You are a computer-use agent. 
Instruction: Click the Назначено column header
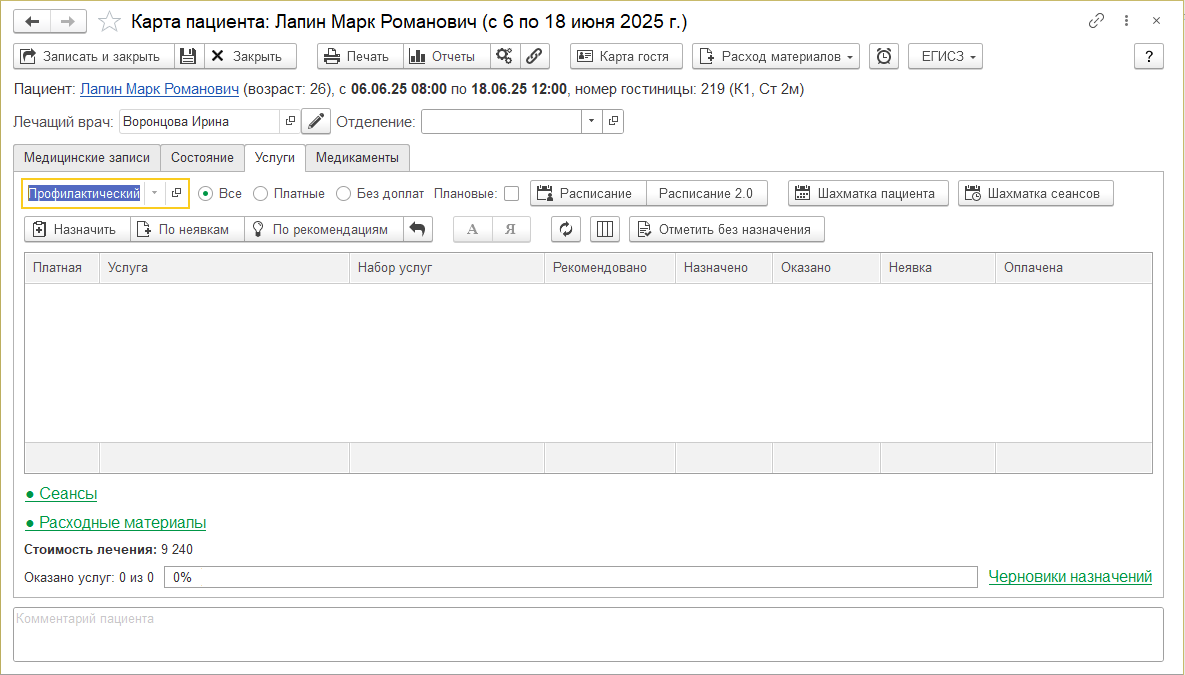(x=724, y=268)
